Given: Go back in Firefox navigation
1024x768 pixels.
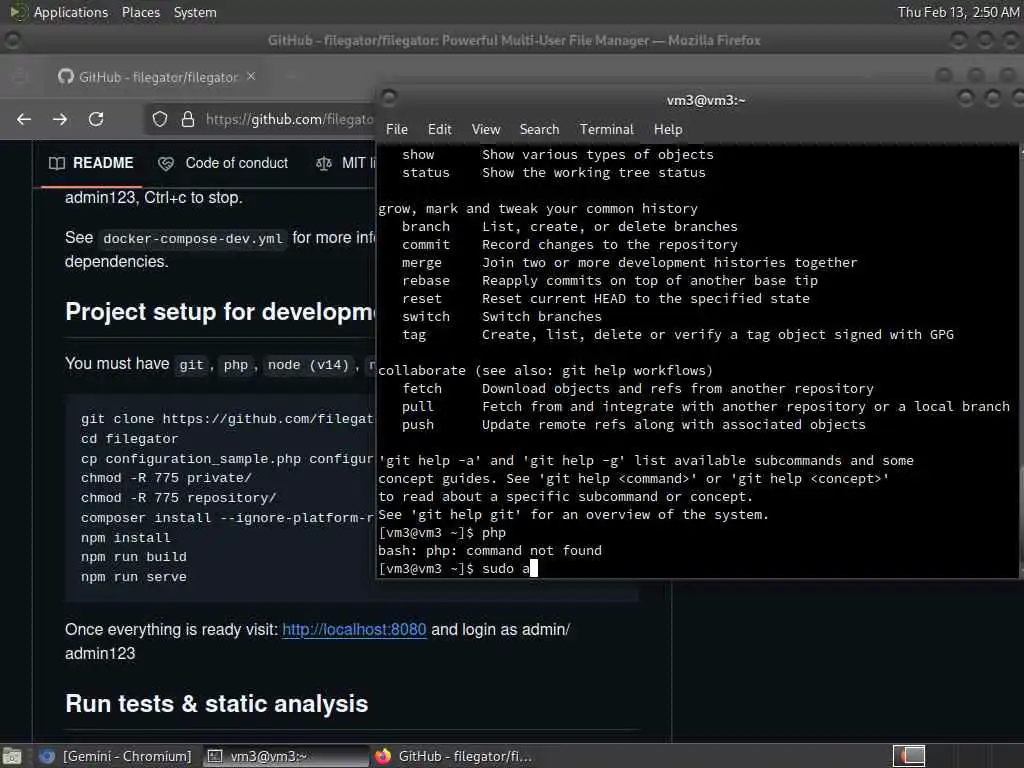Looking at the screenshot, I should click(x=24, y=119).
